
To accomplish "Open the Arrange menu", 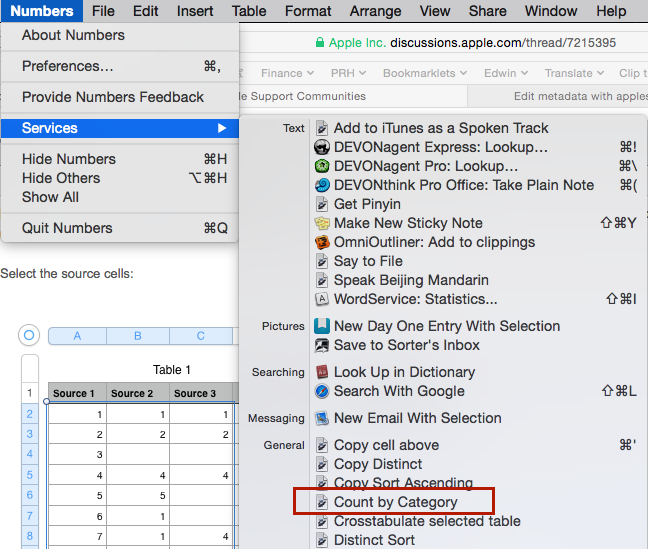I will [x=375, y=11].
